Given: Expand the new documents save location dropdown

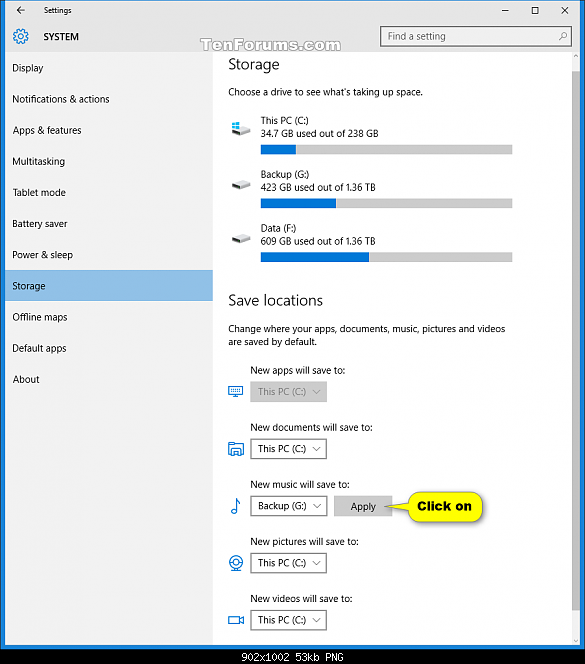Looking at the screenshot, I should tap(288, 449).
